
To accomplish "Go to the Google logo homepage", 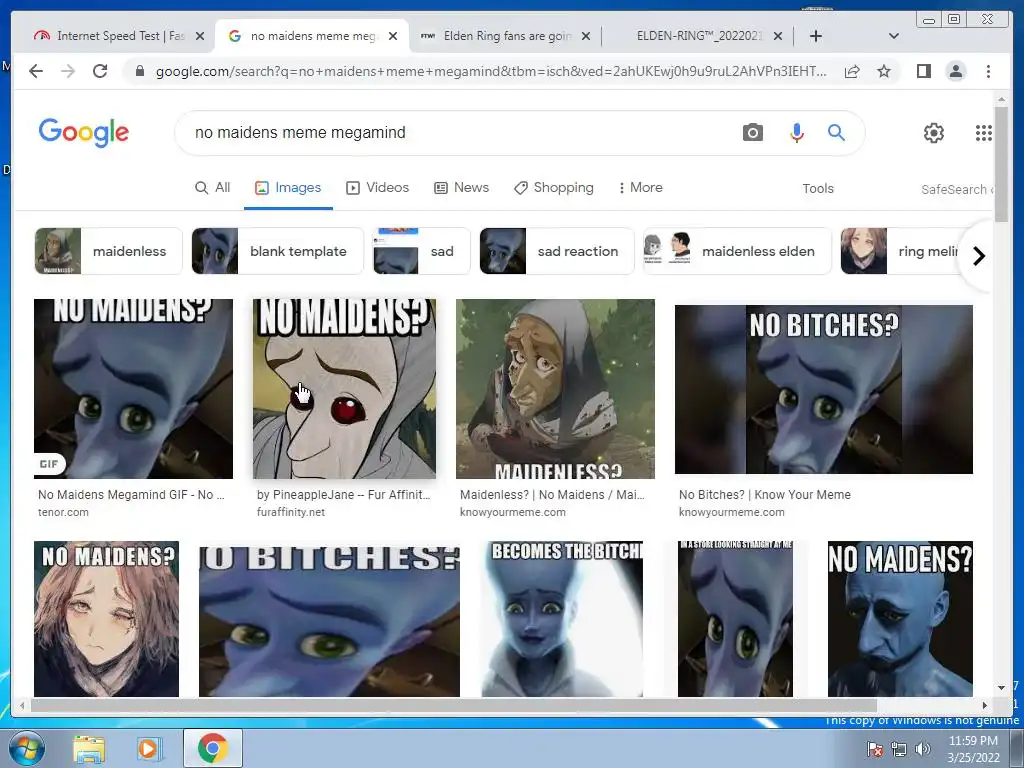I will point(84,133).
